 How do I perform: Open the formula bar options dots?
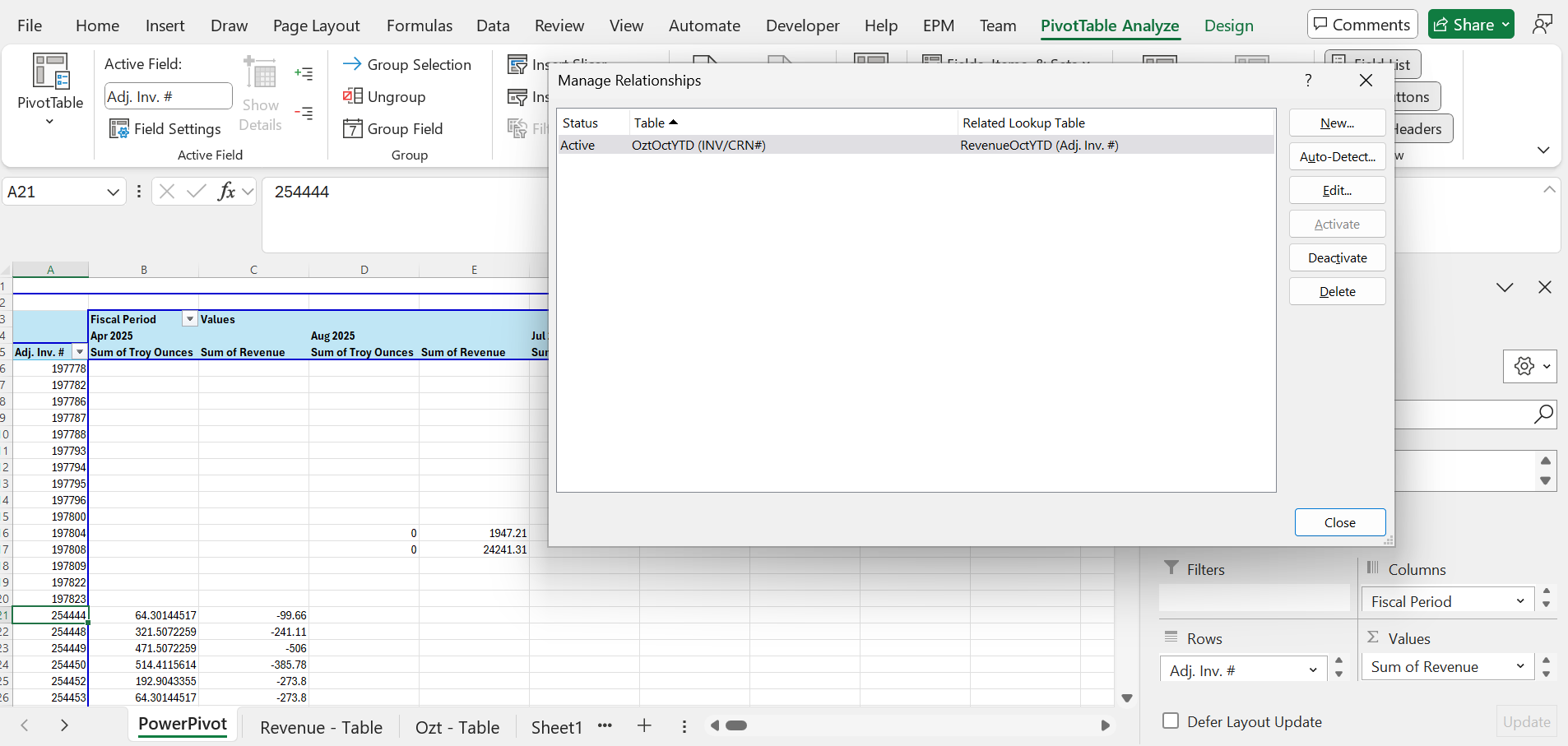point(139,192)
